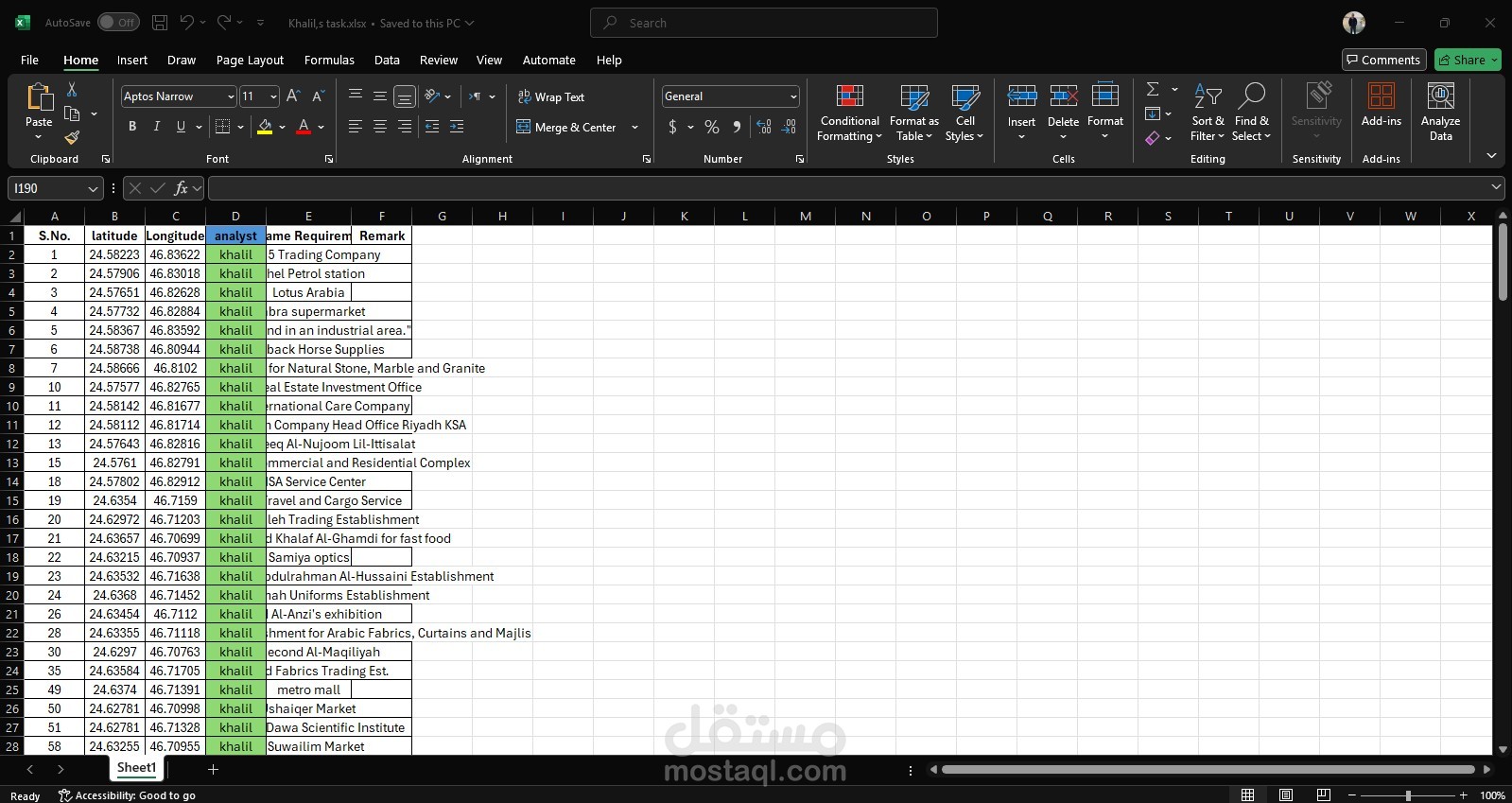Increase indent in Alignment group
This screenshot has height=803, width=1512.
click(457, 127)
